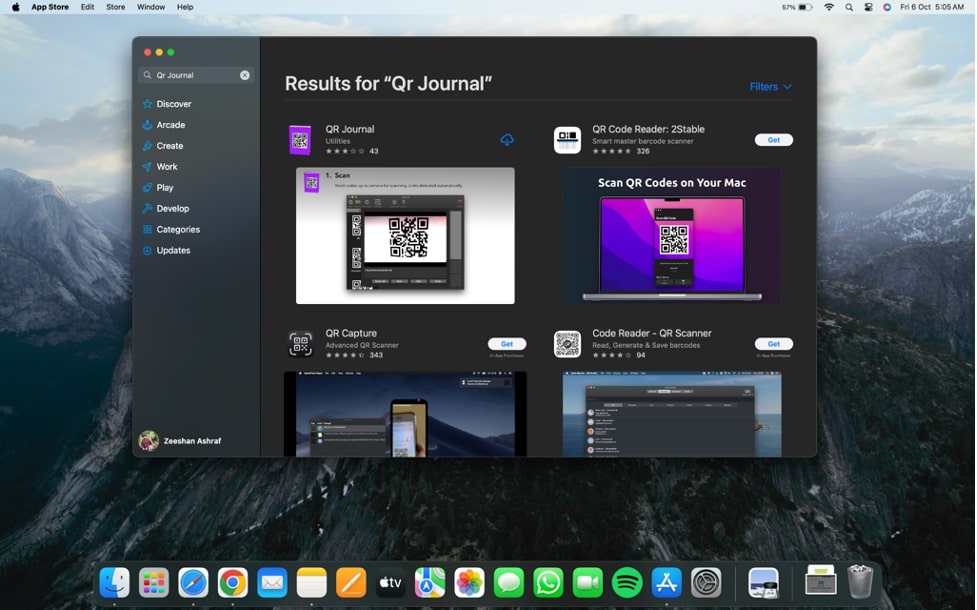The height and width of the screenshot is (610, 977).
Task: Open the QR Journal app icon
Action: pyautogui.click(x=300, y=140)
